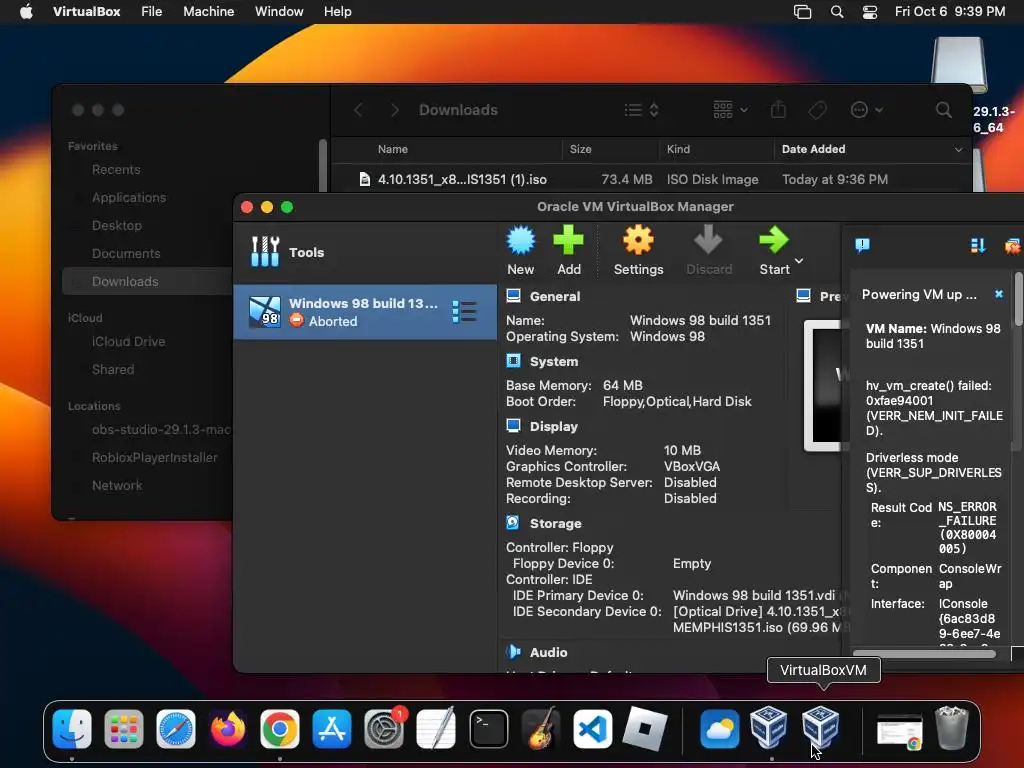Click the notification sort order icon
The image size is (1024, 768).
pos(978,246)
